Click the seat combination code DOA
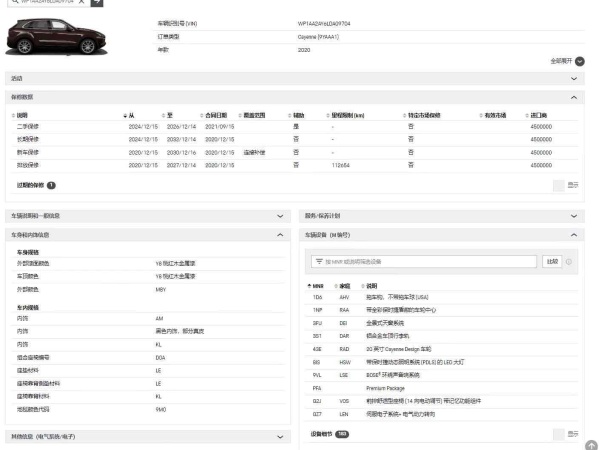 click(160, 358)
